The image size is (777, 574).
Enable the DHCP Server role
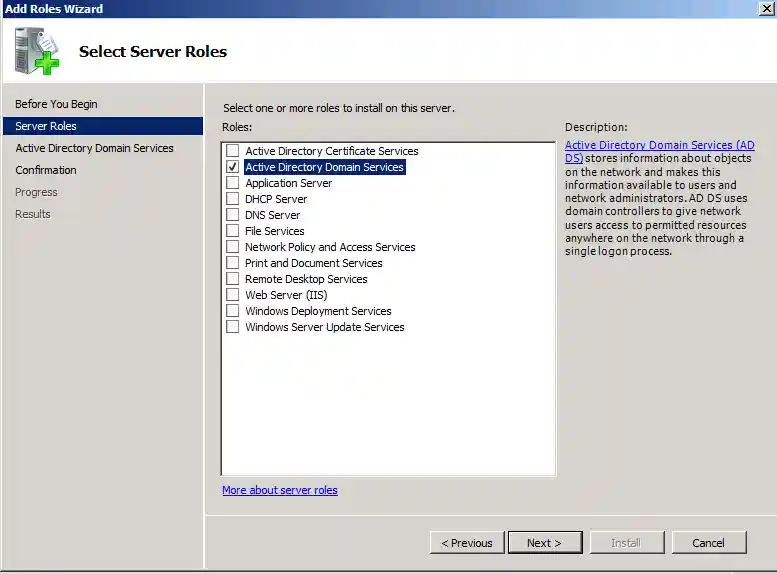pyautogui.click(x=232, y=199)
